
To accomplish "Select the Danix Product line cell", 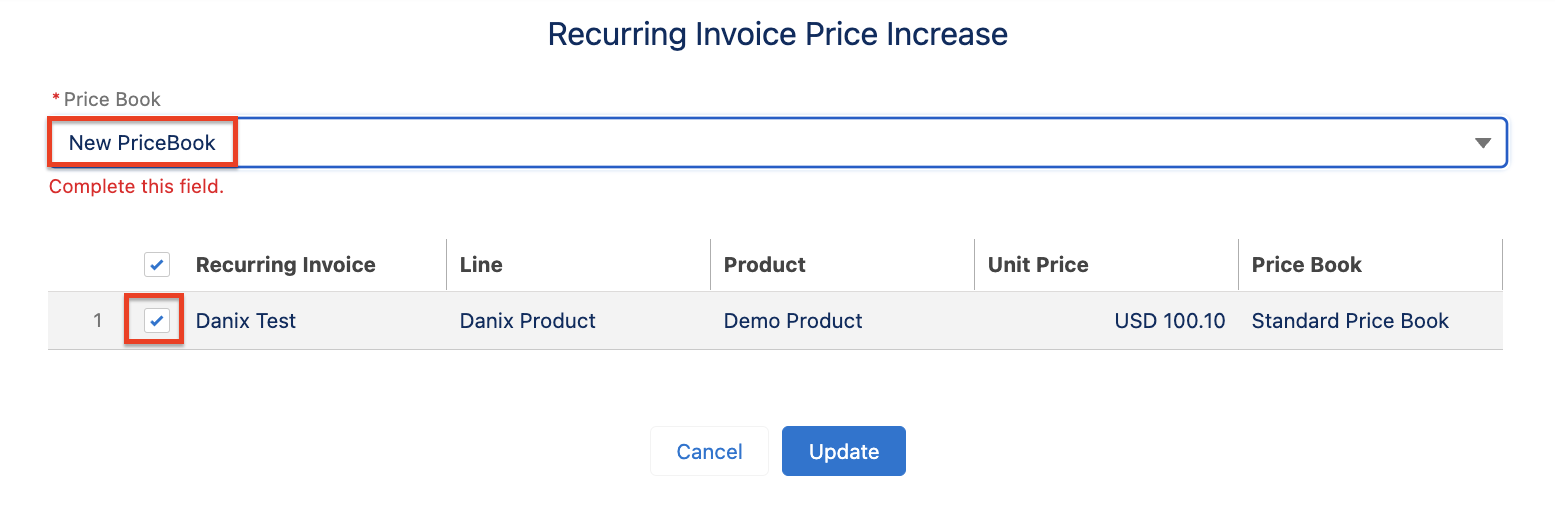I will click(x=527, y=321).
